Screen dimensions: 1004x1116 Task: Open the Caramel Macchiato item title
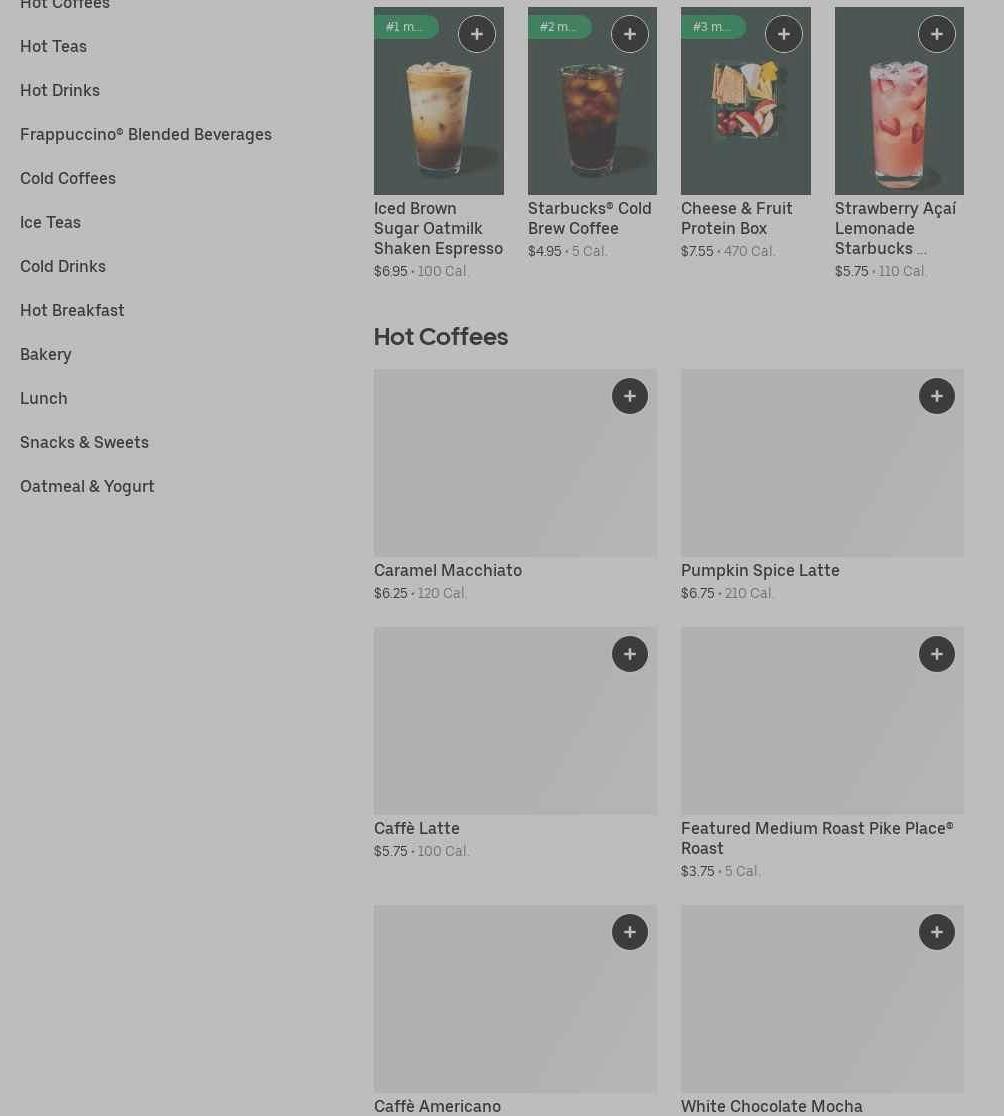(448, 570)
